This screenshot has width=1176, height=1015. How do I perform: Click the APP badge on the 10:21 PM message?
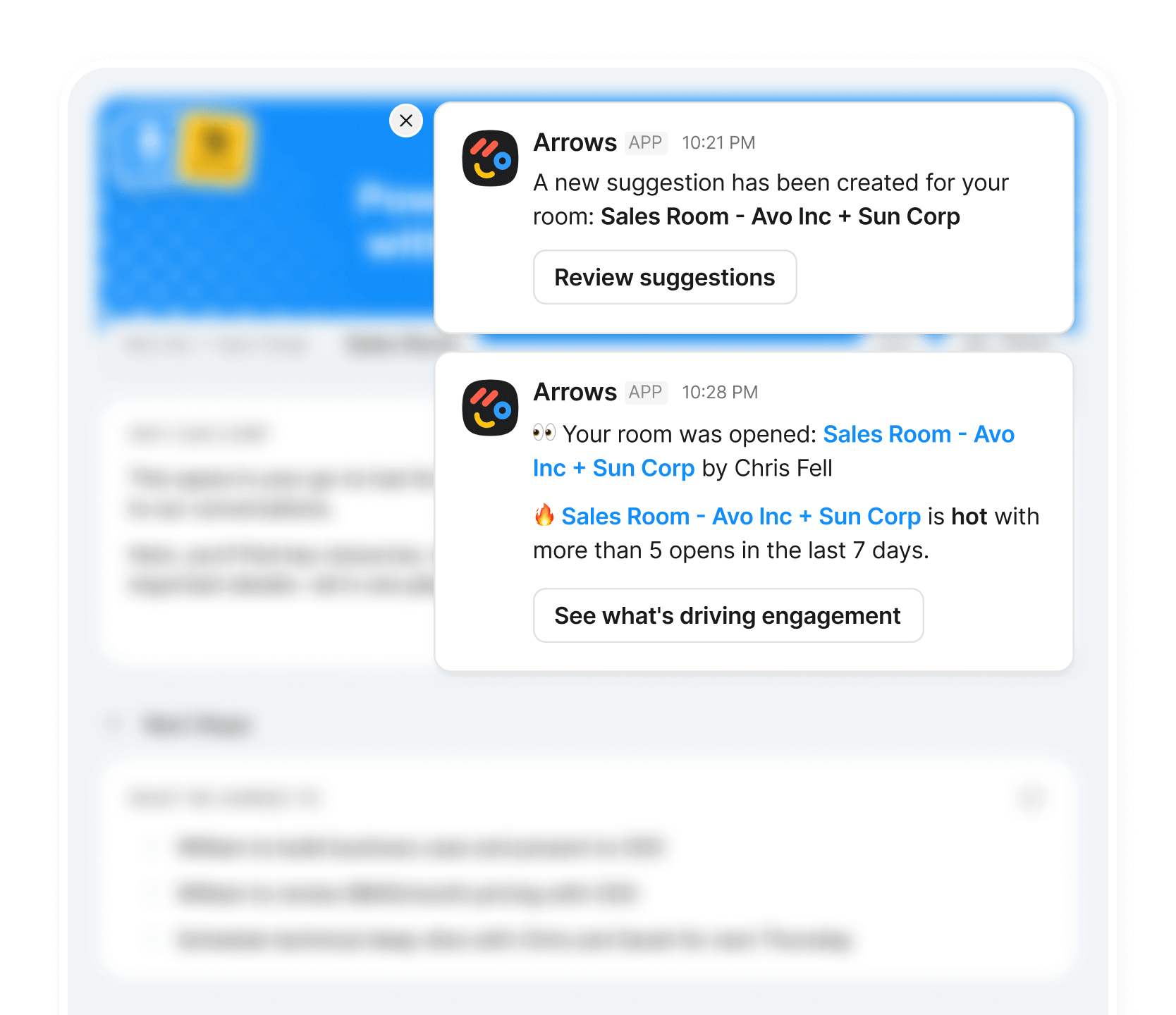646,142
